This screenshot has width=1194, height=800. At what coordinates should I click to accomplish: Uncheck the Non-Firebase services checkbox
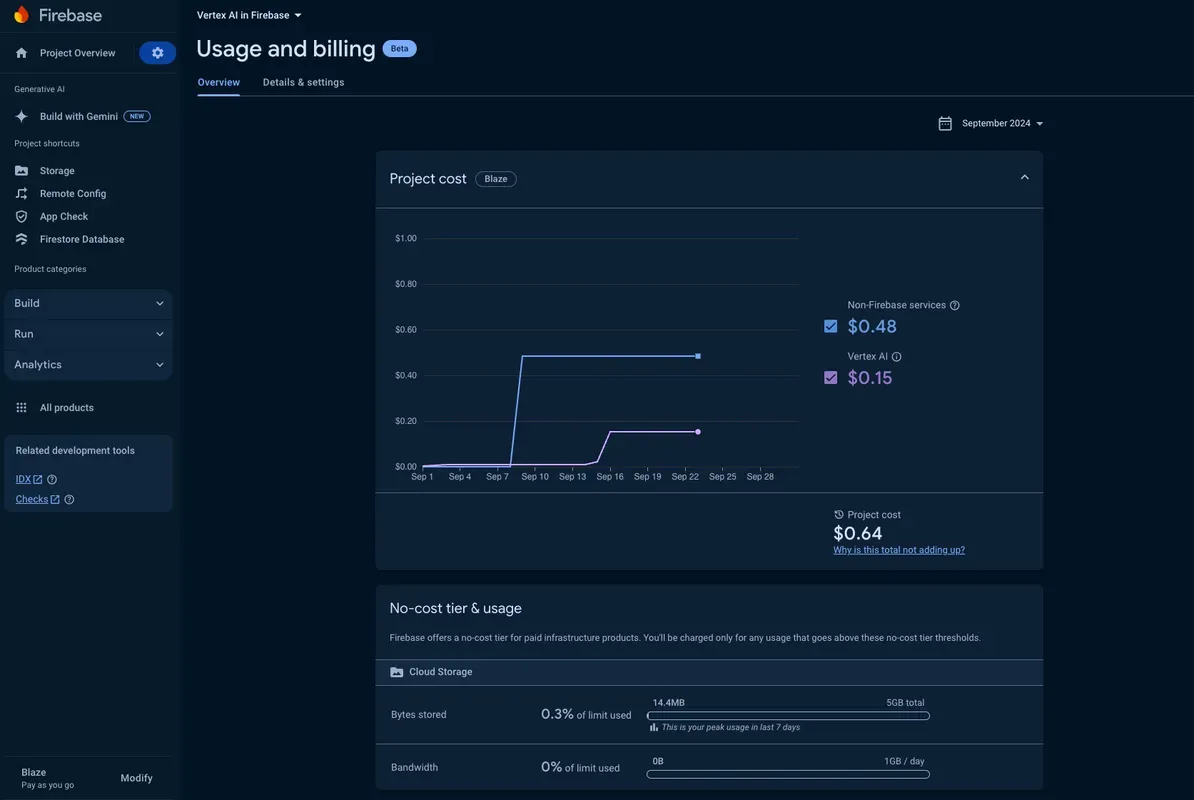point(831,327)
